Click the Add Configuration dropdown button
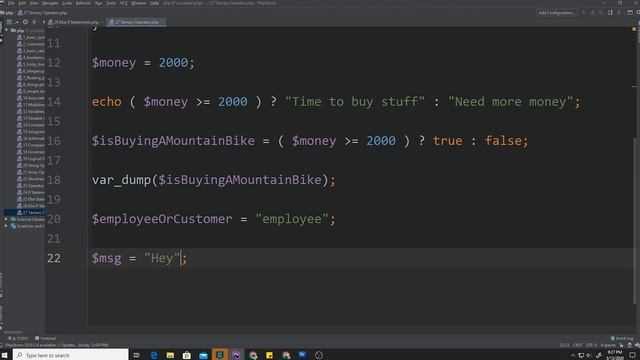 click(x=556, y=13)
